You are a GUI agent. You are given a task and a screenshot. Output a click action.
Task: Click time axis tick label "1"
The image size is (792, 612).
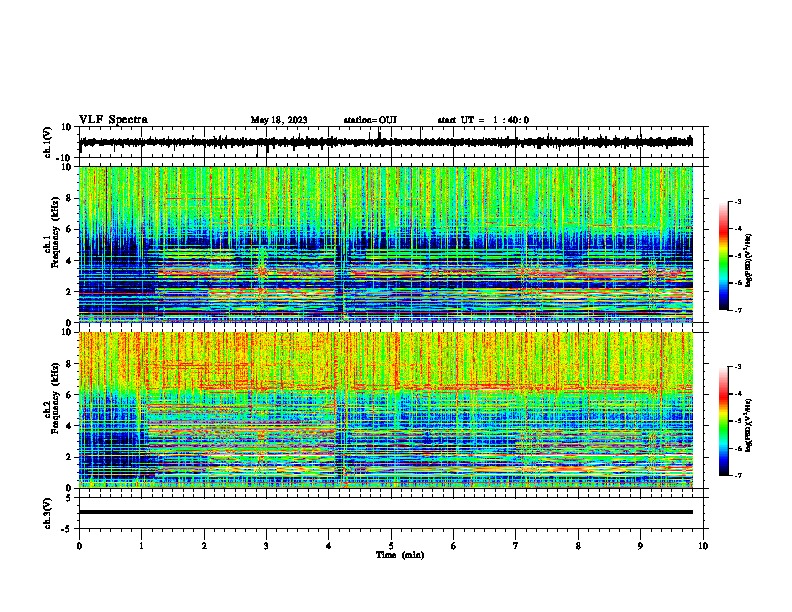pyautogui.click(x=141, y=546)
